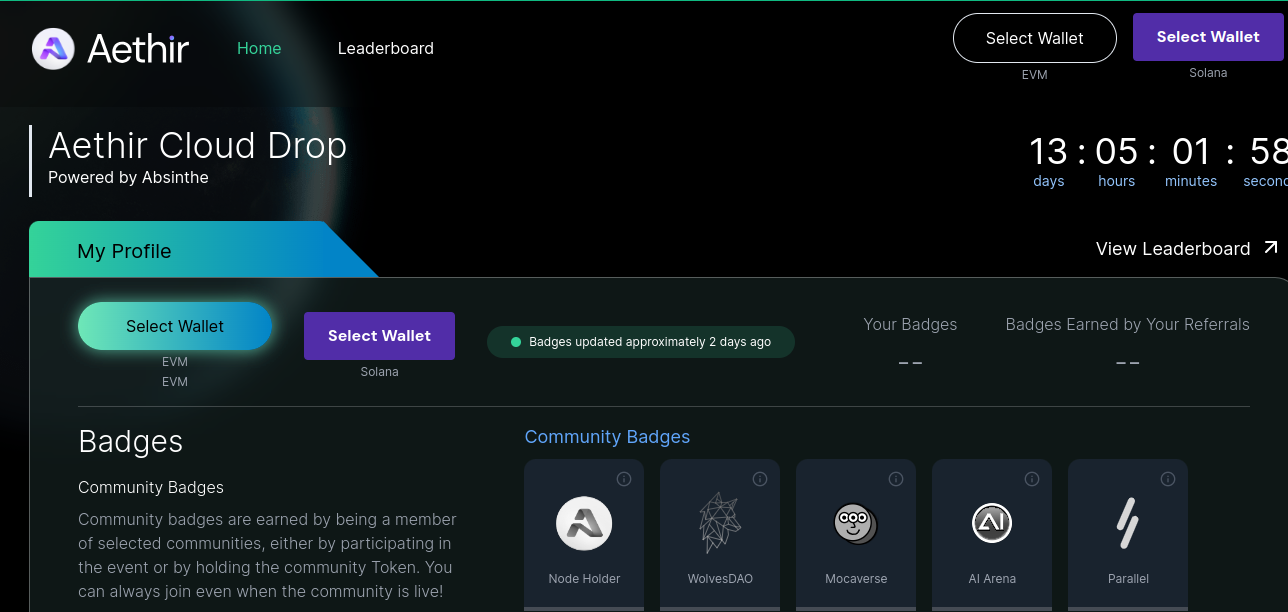Open the Node Holder badge icon
The height and width of the screenshot is (612, 1288).
(584, 524)
